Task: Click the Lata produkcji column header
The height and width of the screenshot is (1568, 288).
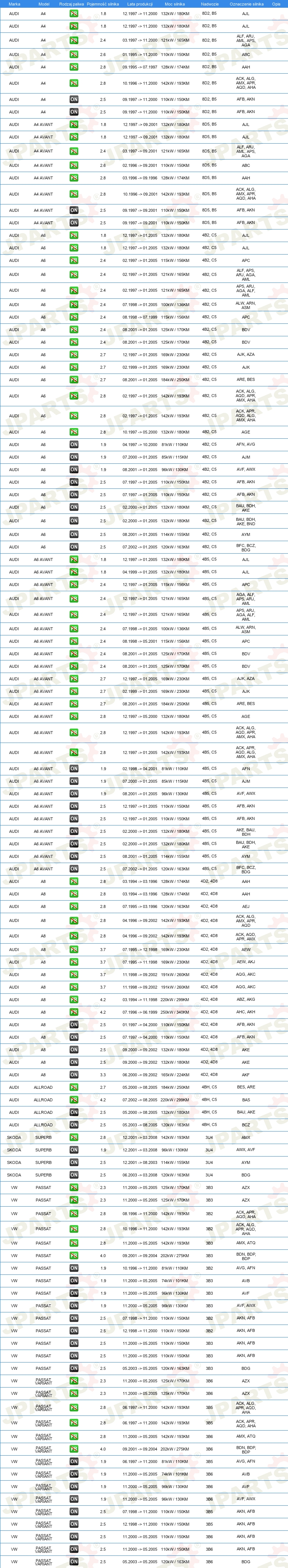Action: [140, 4]
